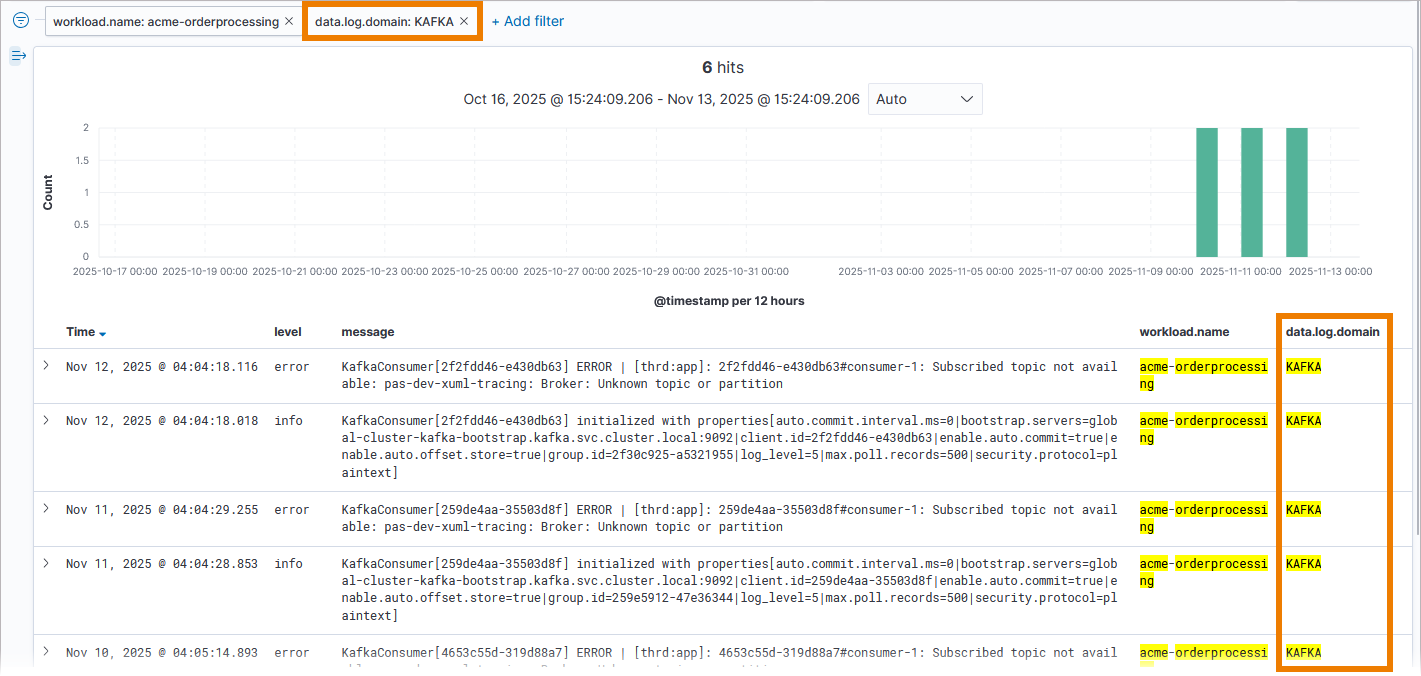The height and width of the screenshot is (676, 1421).
Task: Expand the Nov 12 04:04:18.116 log row
Action: (46, 366)
